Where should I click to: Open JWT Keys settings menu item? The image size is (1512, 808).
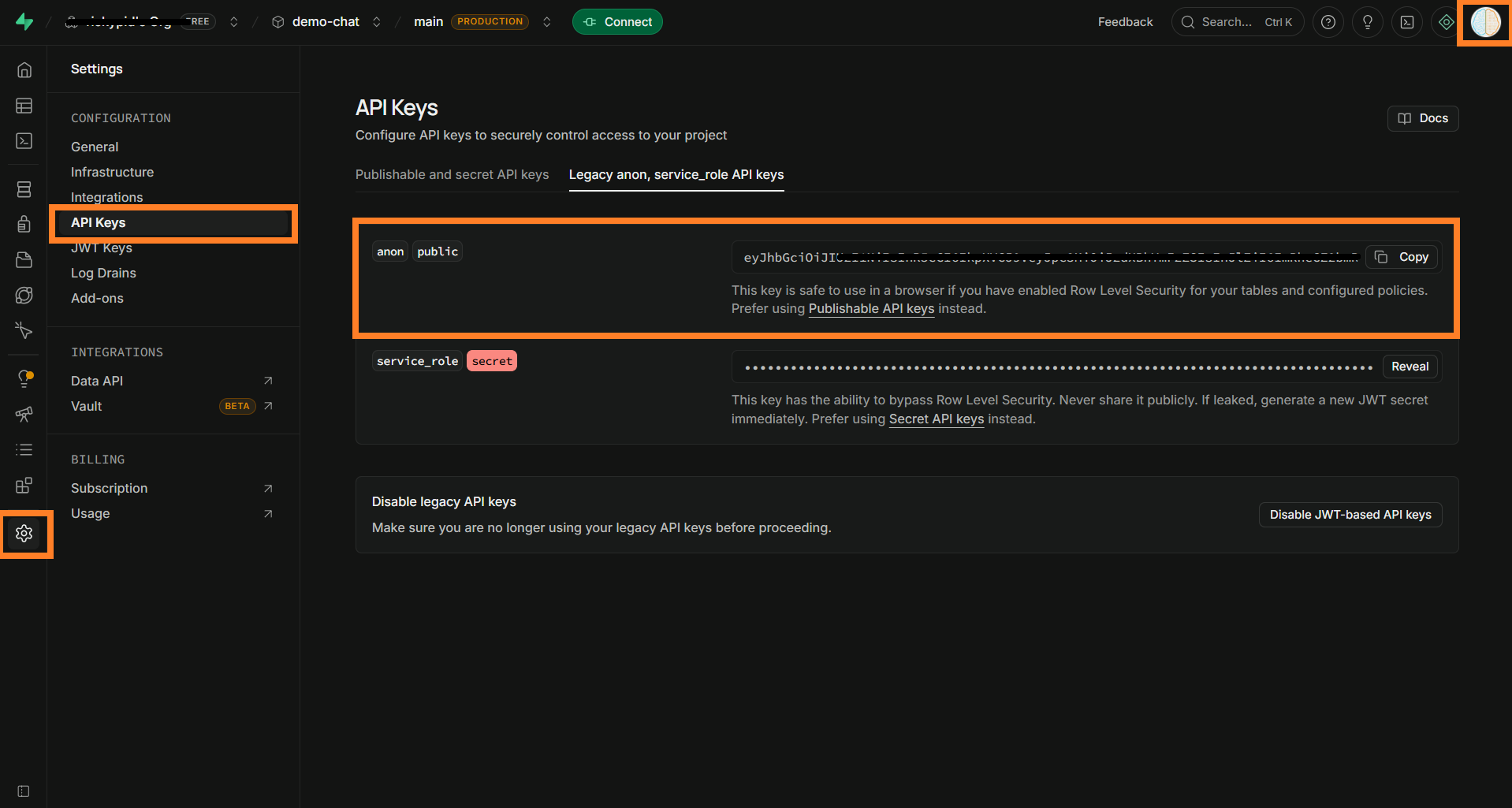(x=102, y=248)
